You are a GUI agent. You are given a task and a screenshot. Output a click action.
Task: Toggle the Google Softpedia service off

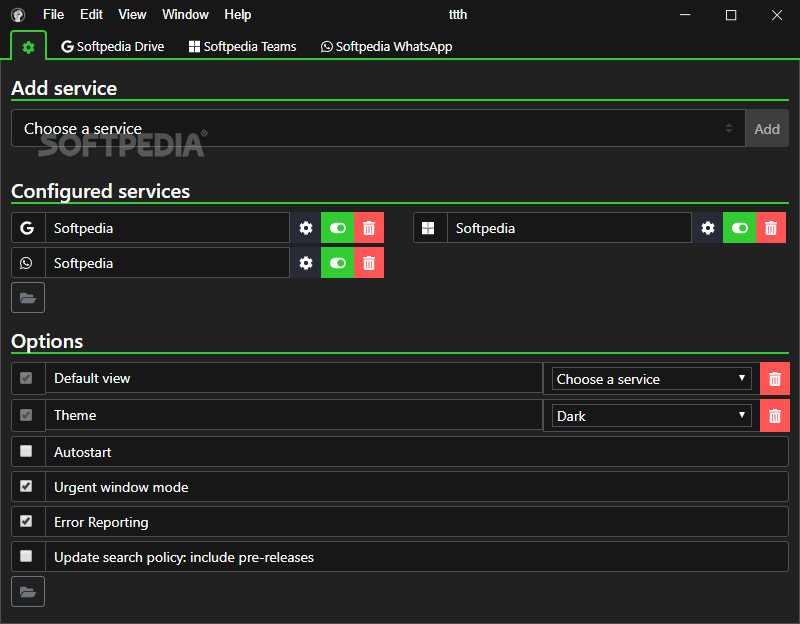(x=337, y=228)
